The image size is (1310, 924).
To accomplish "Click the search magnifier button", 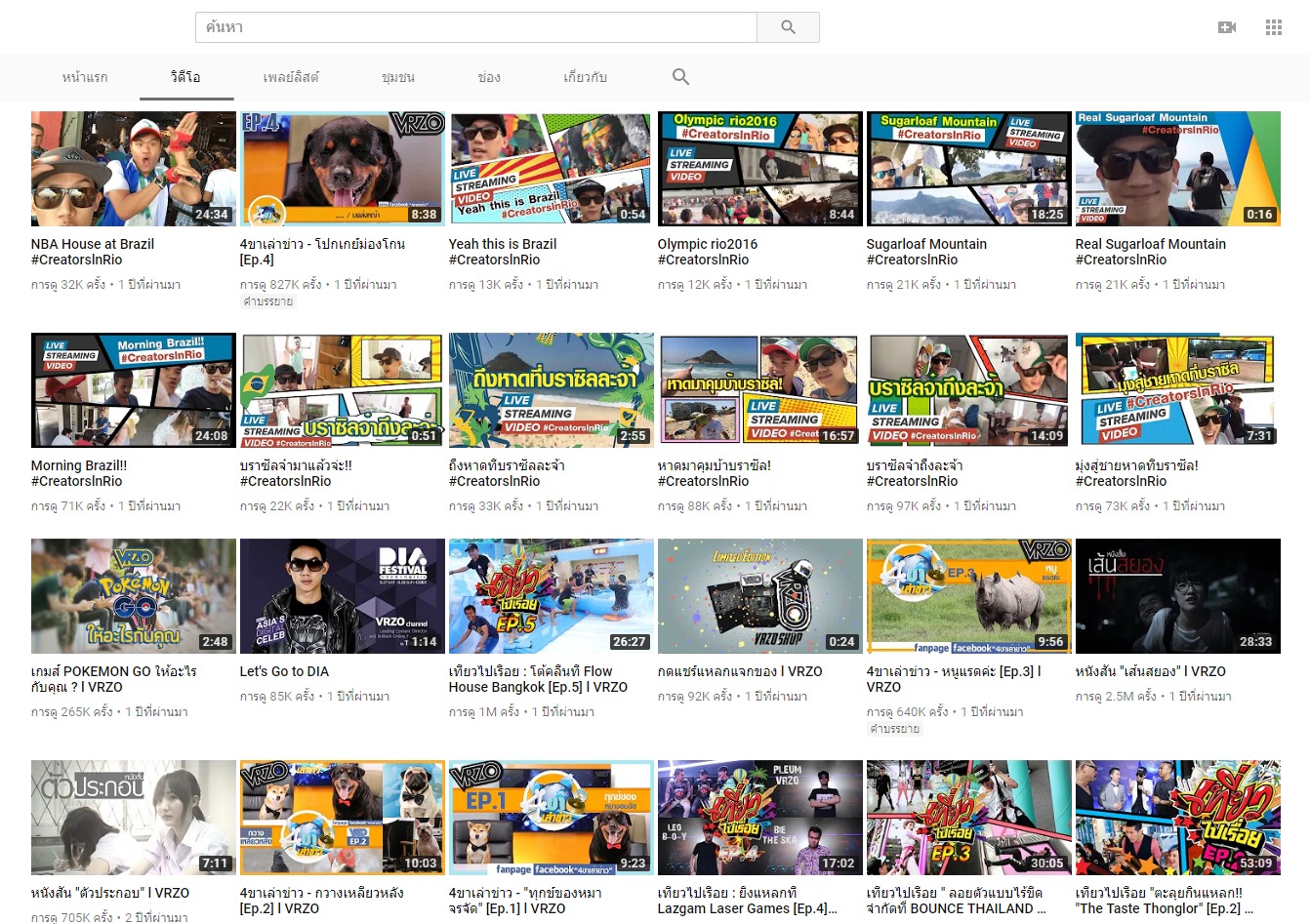I will pyautogui.click(x=788, y=27).
